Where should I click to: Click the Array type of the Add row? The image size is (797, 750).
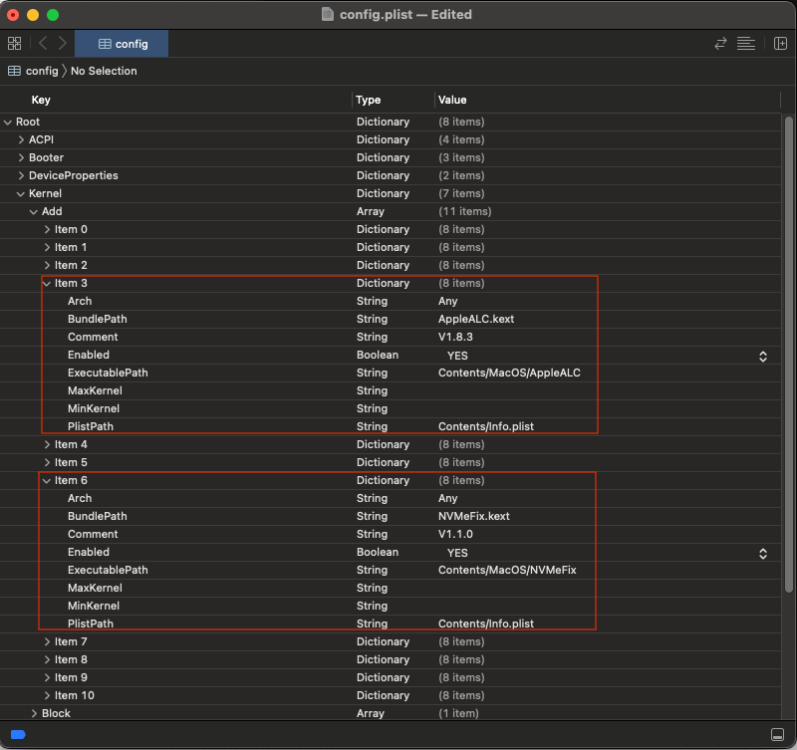[x=370, y=211]
